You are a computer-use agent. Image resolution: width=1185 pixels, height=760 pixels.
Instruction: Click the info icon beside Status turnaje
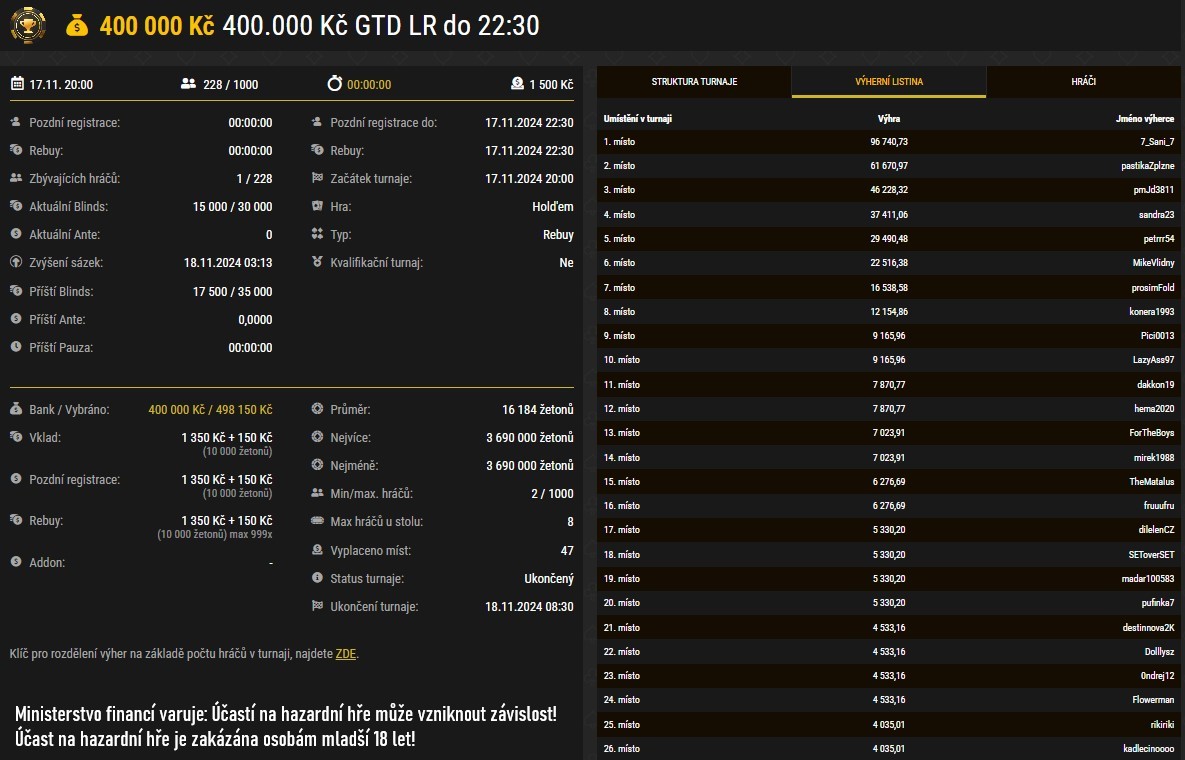tap(318, 578)
